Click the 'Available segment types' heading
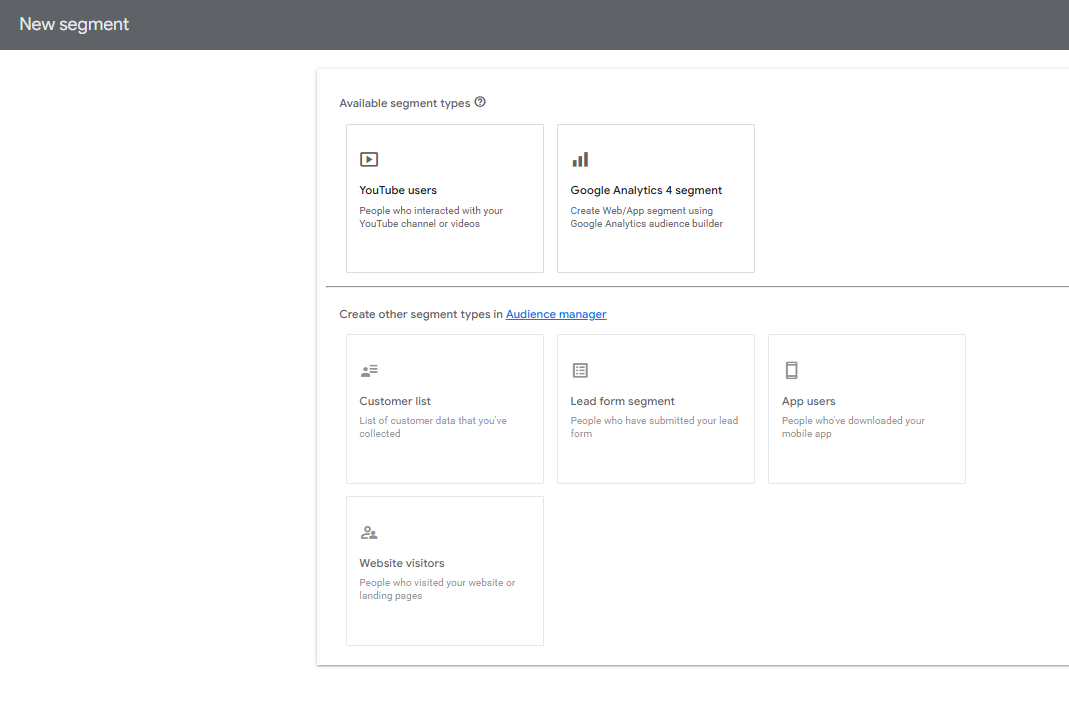The height and width of the screenshot is (714, 1069). [x=405, y=103]
